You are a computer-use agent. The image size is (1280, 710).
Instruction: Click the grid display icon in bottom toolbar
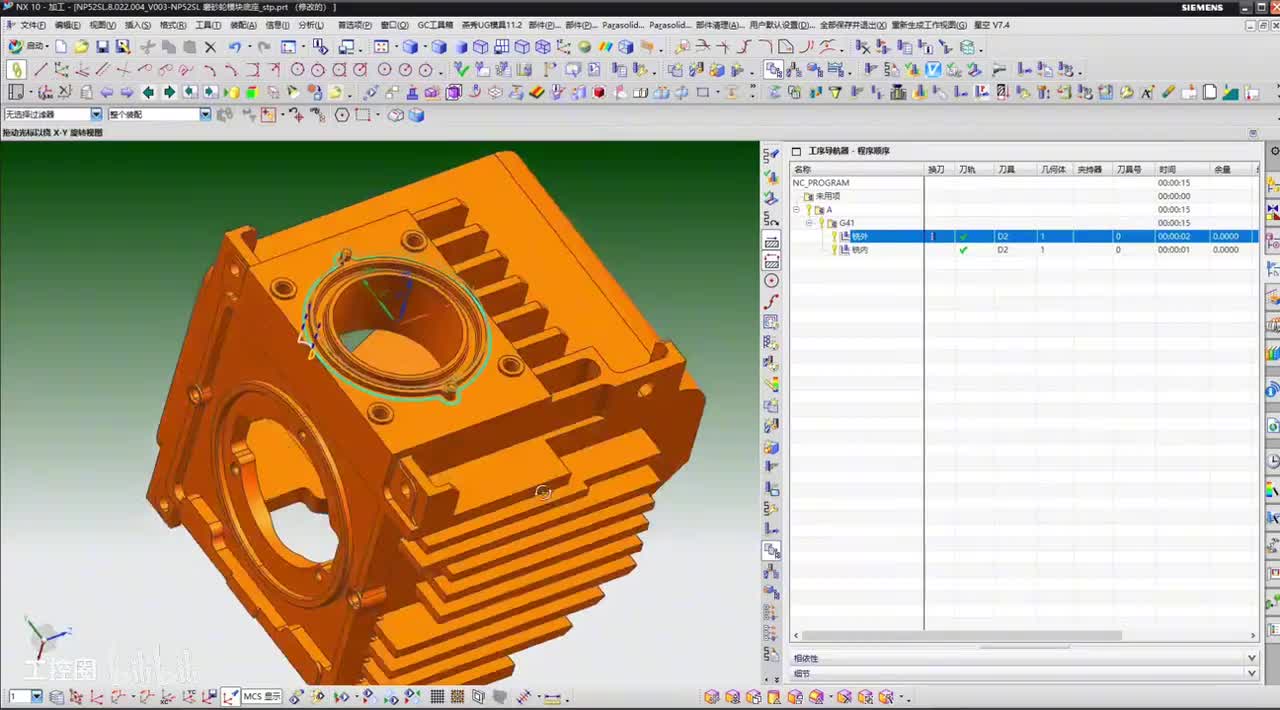click(x=437, y=697)
